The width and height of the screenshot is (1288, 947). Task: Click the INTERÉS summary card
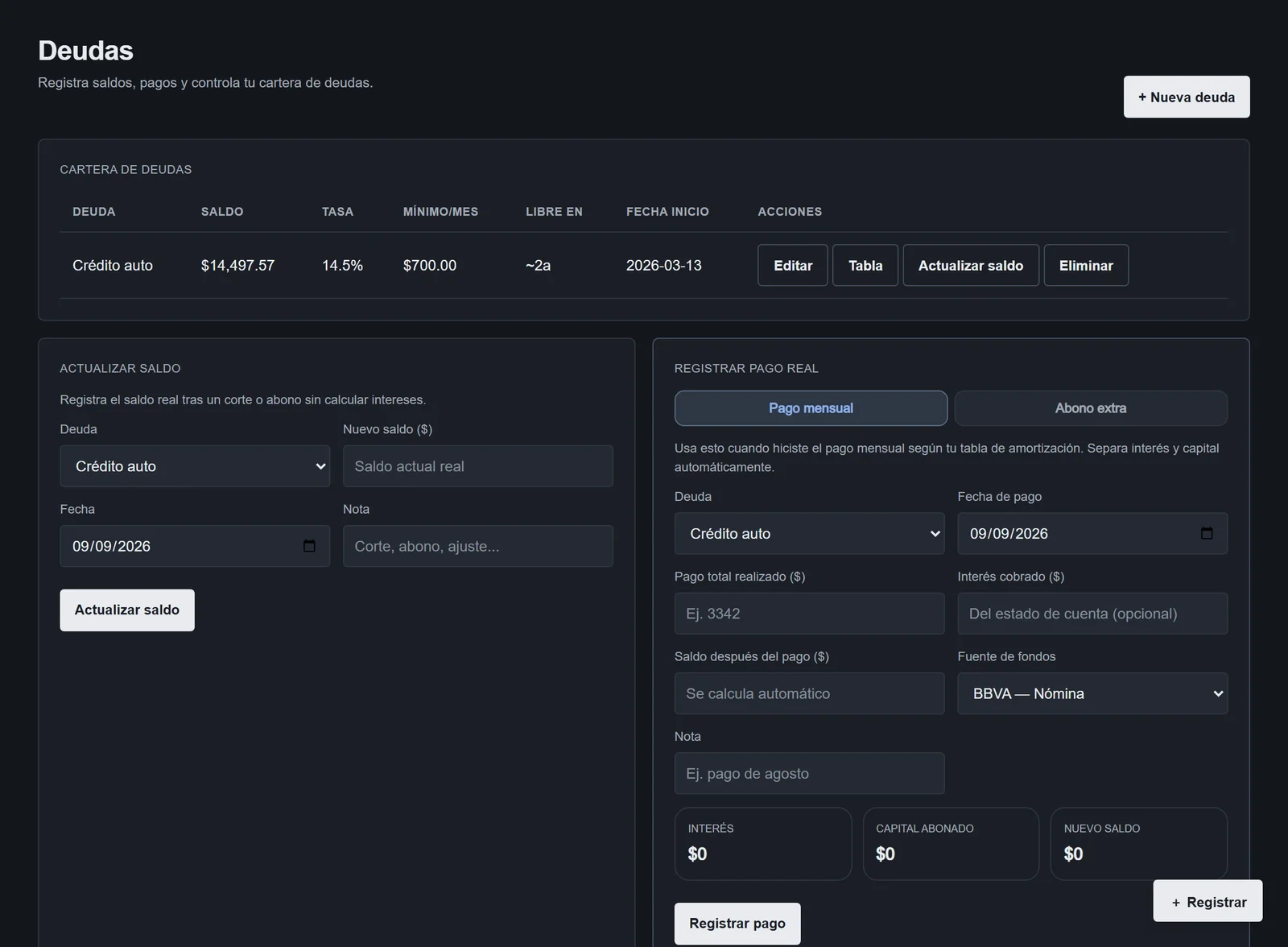(763, 844)
